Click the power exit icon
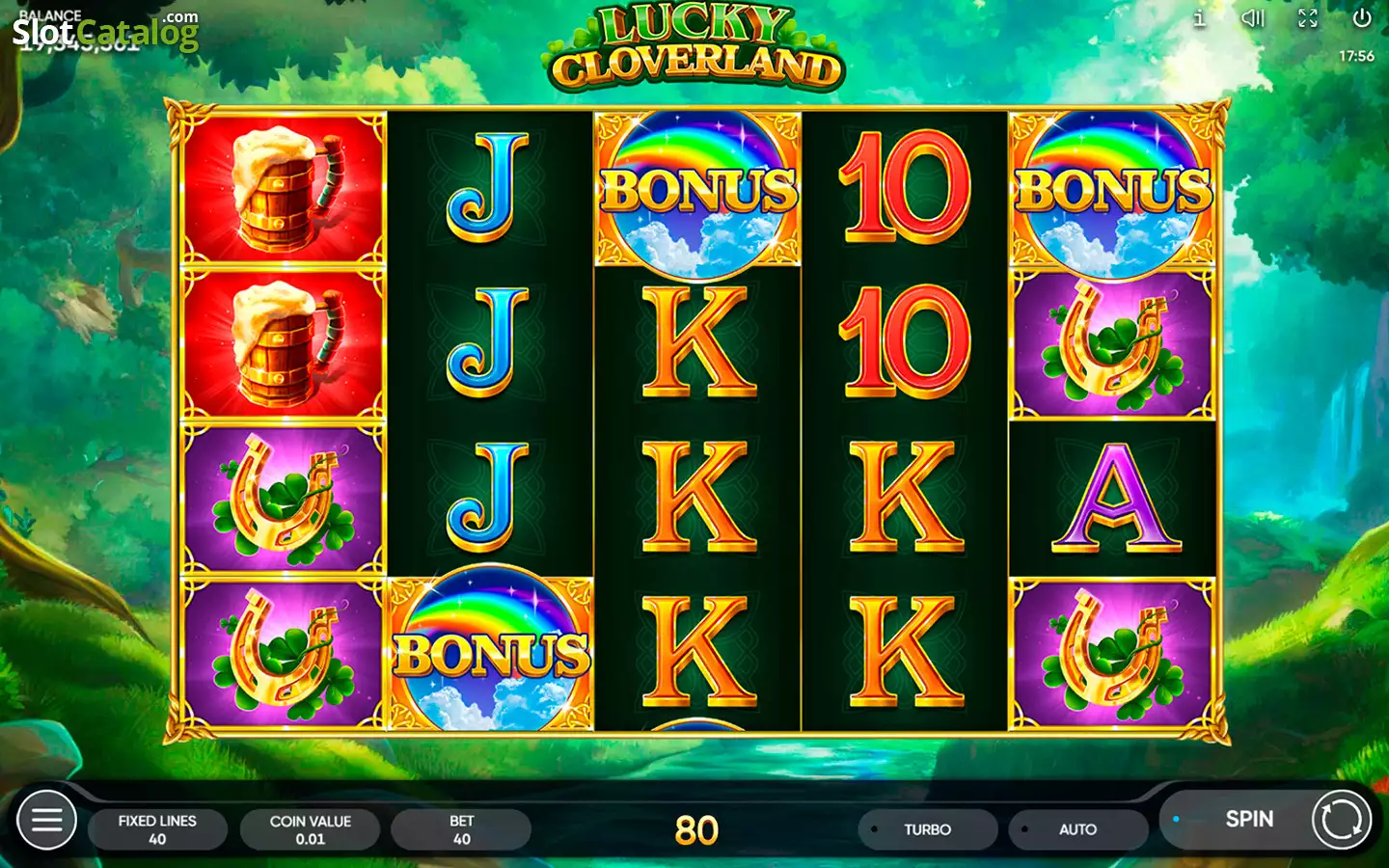This screenshot has width=1389, height=868. click(1362, 18)
